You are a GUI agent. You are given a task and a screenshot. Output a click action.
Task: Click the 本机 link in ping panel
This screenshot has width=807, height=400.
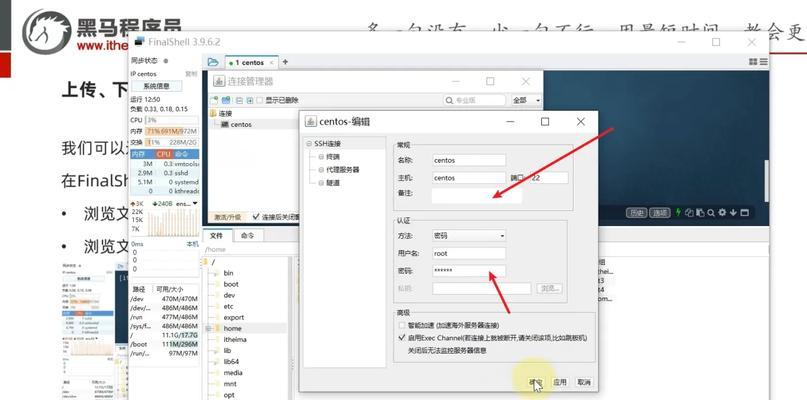192,244
